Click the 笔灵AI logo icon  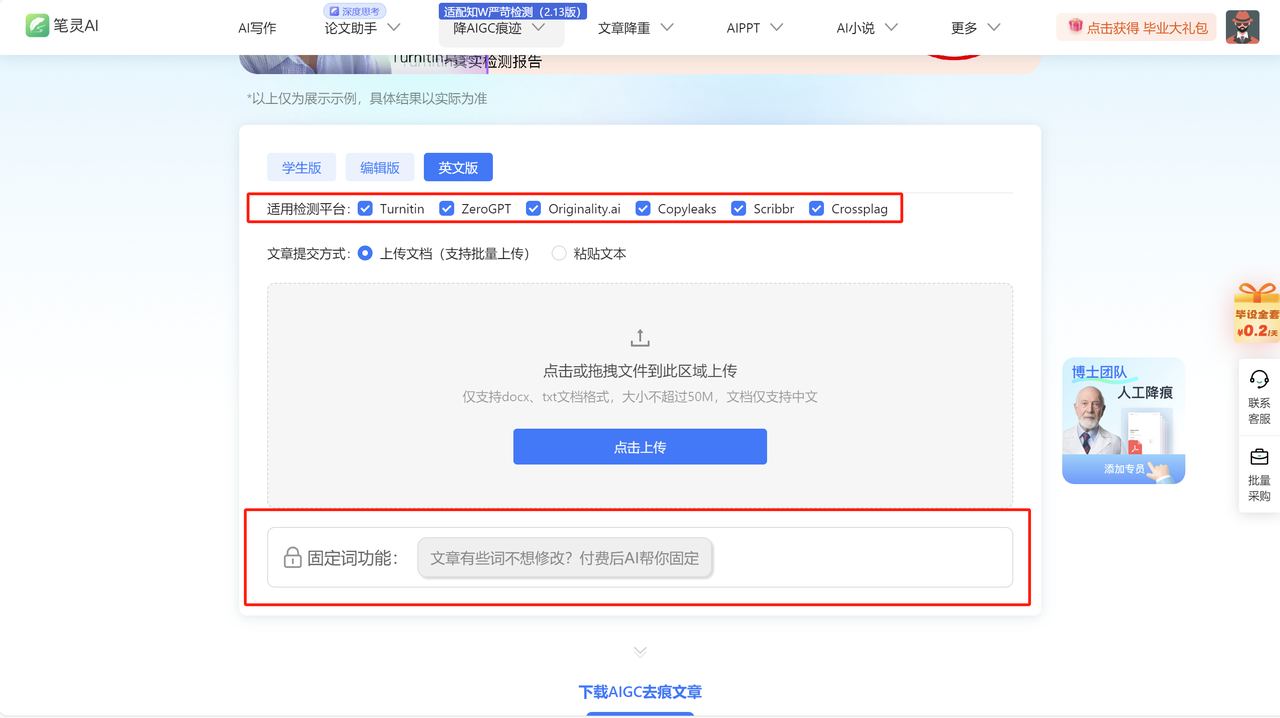click(37, 26)
